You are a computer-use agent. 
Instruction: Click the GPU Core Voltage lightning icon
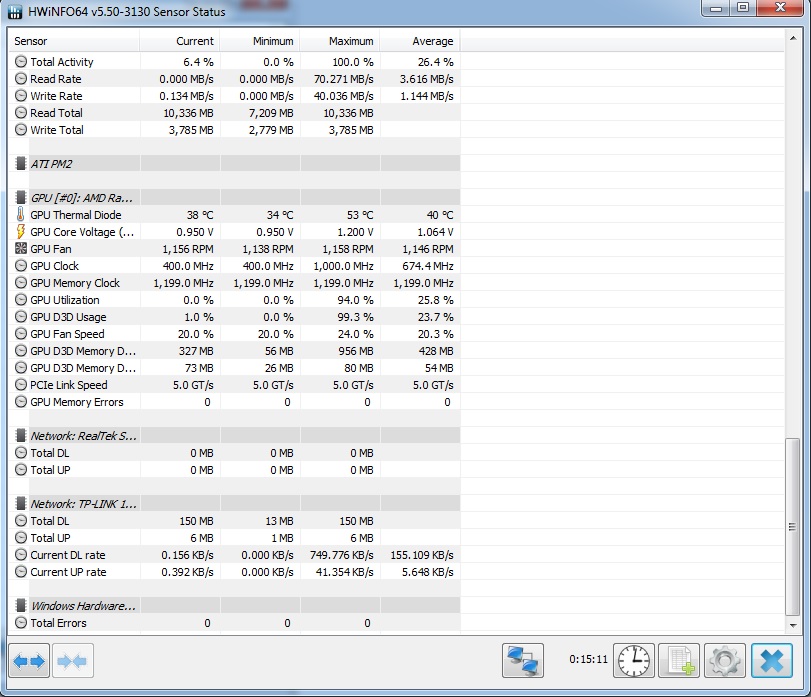coord(21,232)
